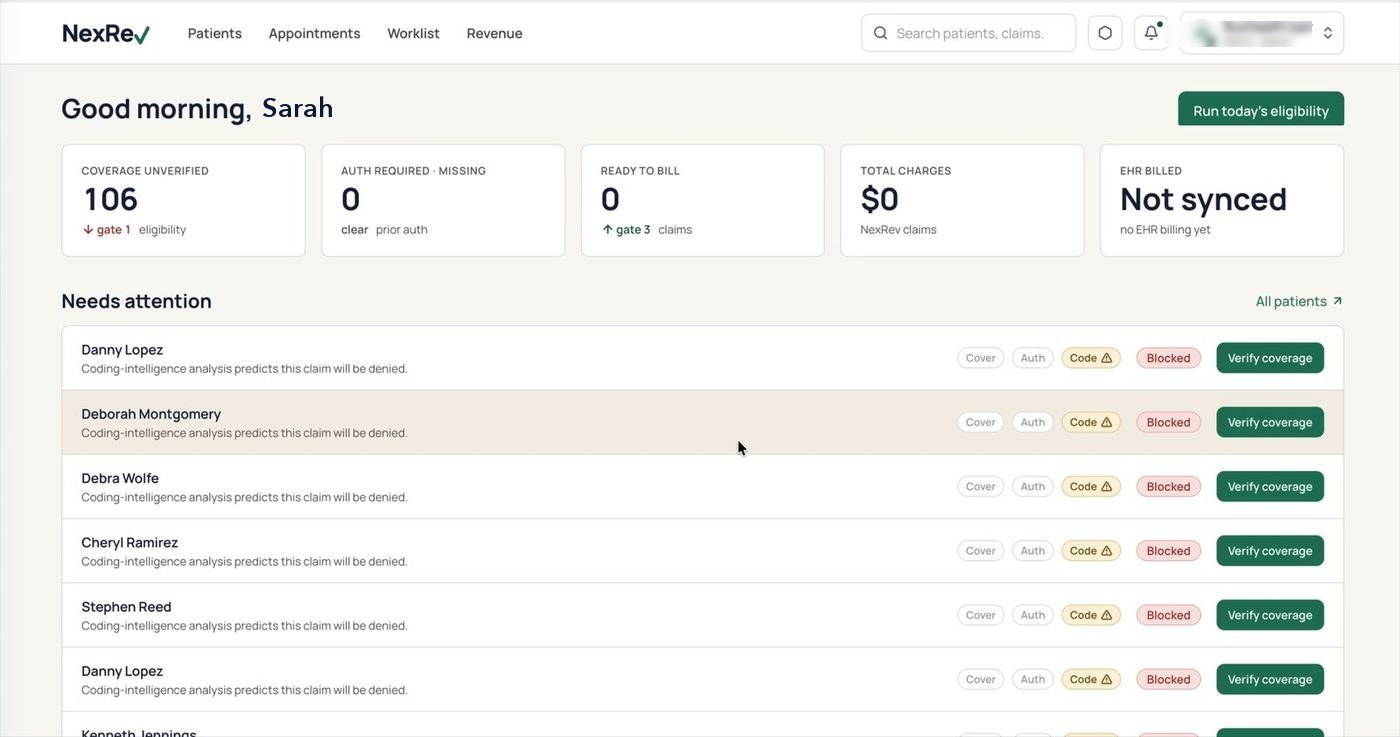This screenshot has height=737, width=1400.
Task: Click the Cover pill for Deborah Montgomery
Action: 980,422
